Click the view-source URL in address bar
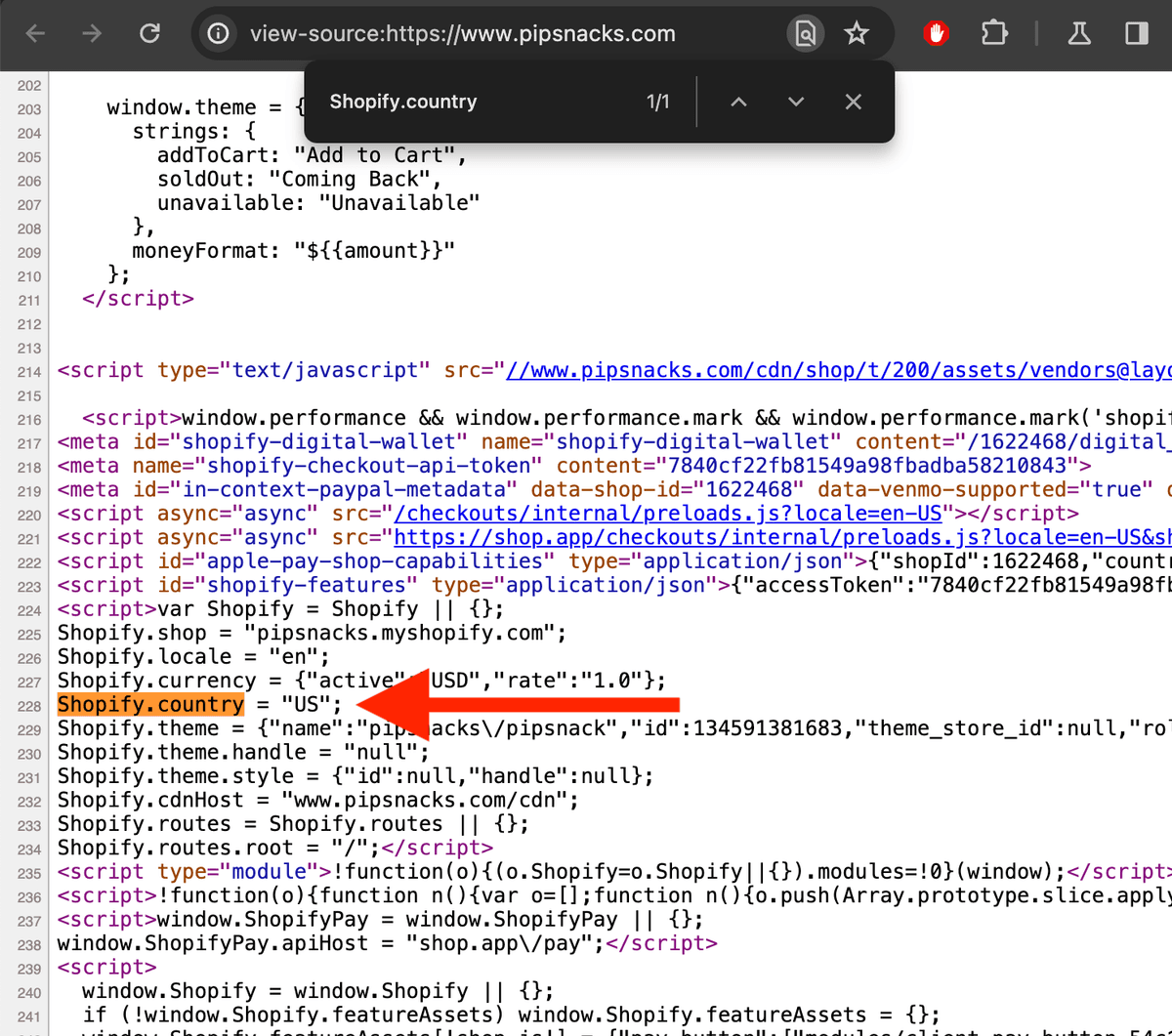 tap(462, 34)
